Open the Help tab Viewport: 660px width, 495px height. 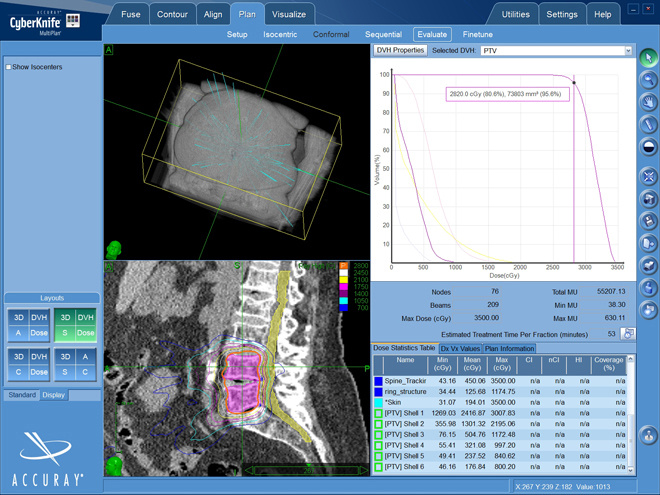tap(603, 14)
